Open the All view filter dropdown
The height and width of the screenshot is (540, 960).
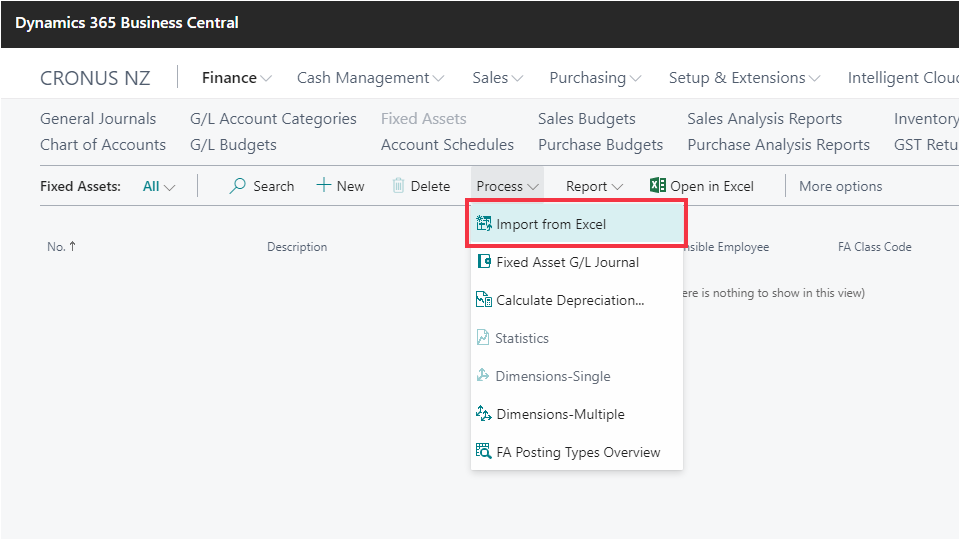pyautogui.click(x=159, y=186)
